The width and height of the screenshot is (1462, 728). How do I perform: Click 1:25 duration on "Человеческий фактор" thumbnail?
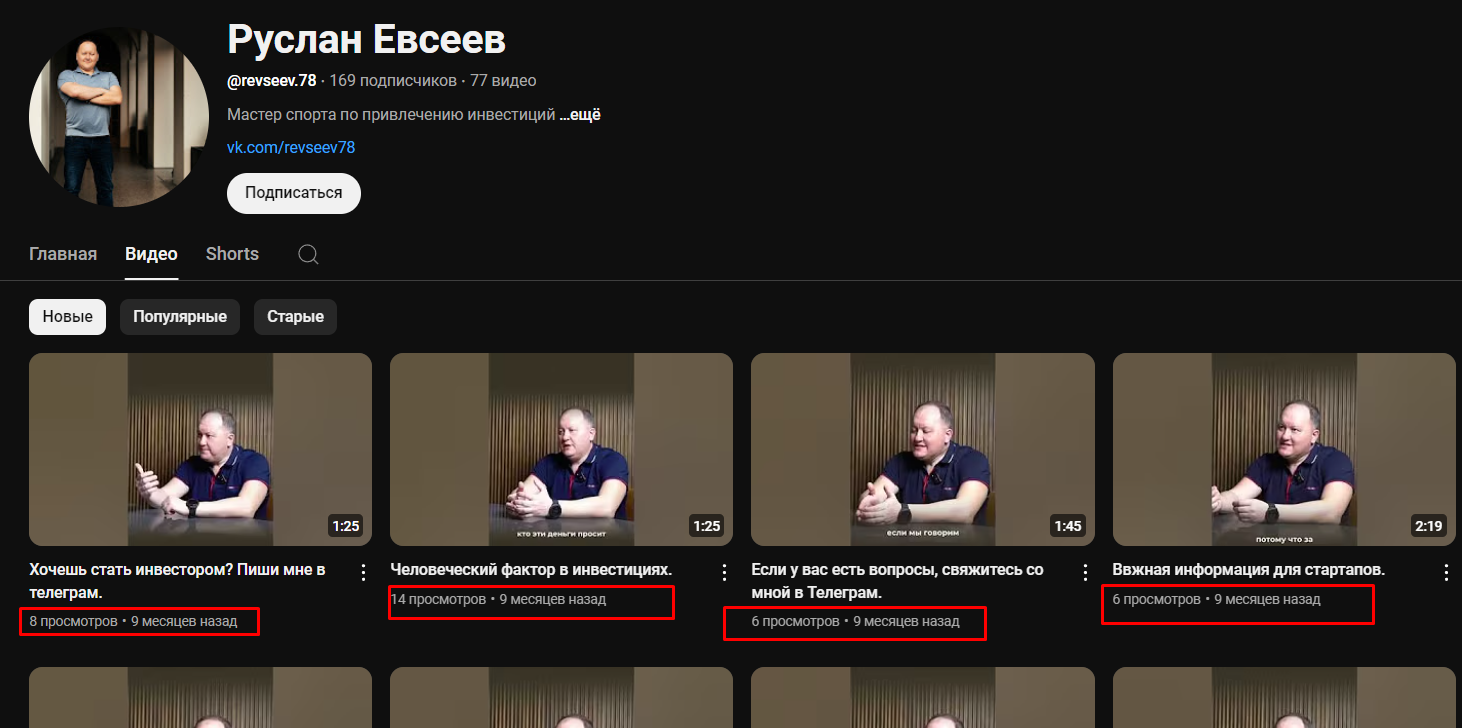(707, 526)
